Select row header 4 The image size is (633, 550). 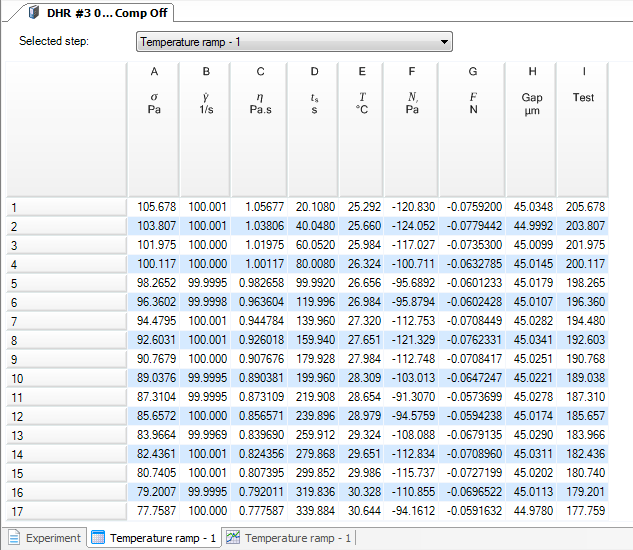pyautogui.click(x=67, y=264)
